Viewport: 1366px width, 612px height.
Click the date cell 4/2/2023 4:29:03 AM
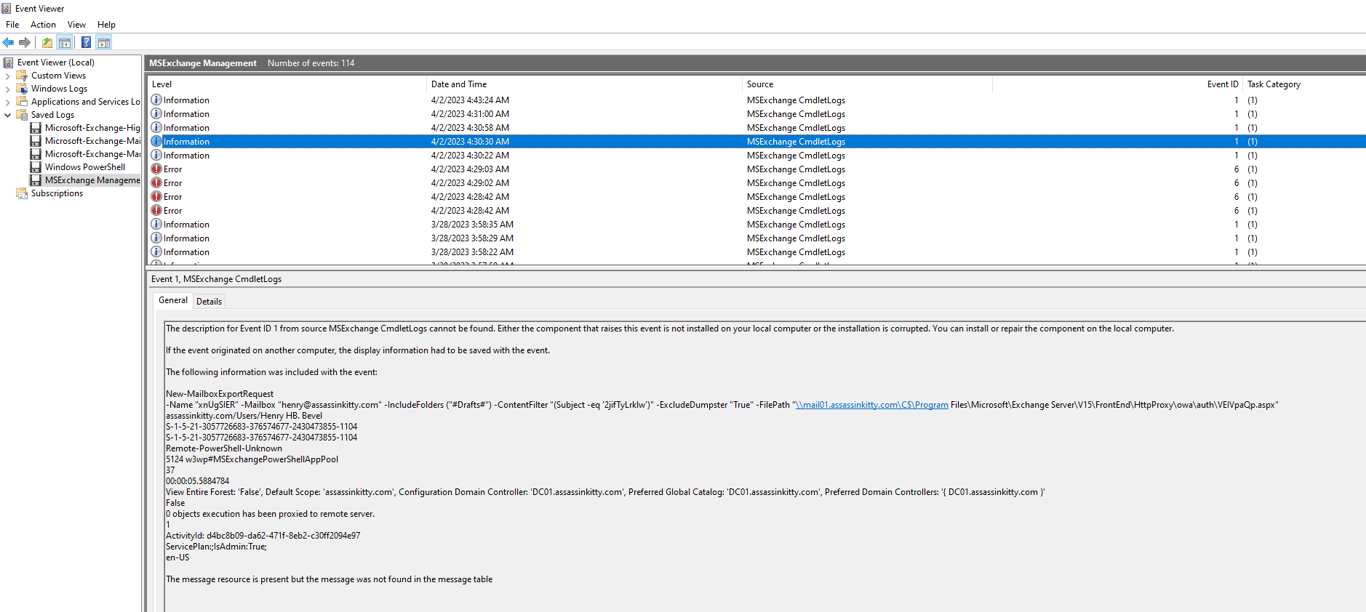pyautogui.click(x=470, y=169)
